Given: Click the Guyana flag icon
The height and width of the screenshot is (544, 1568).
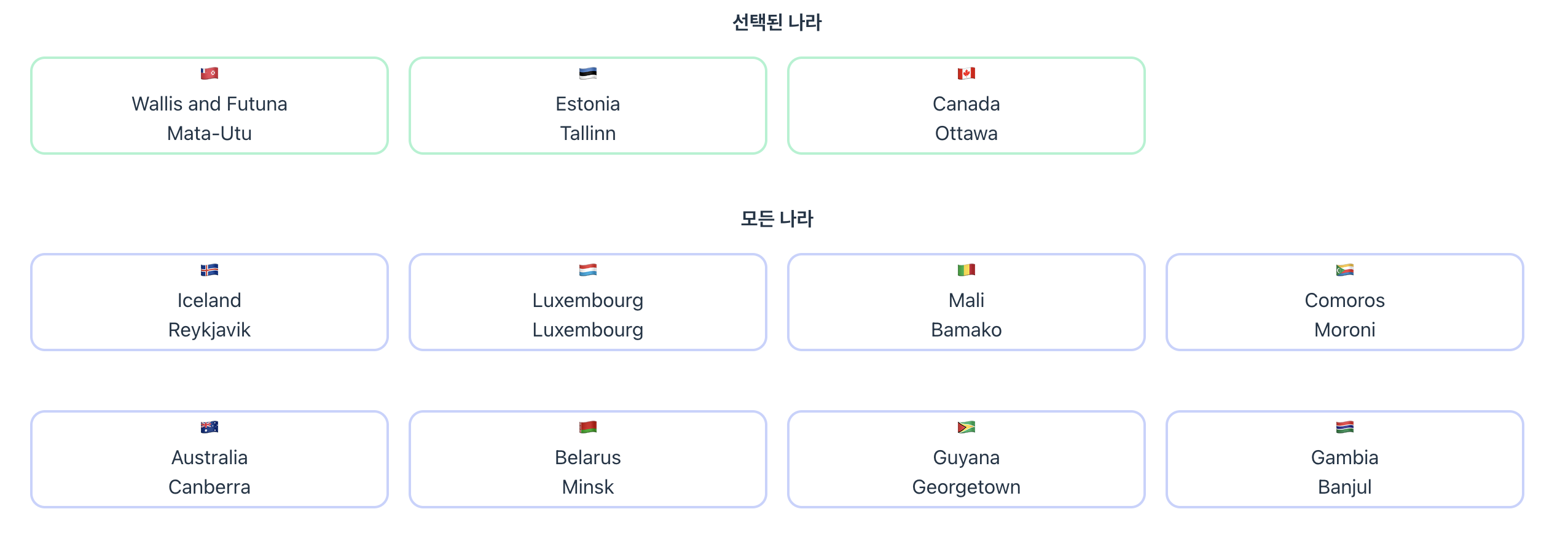Looking at the screenshot, I should [966, 427].
